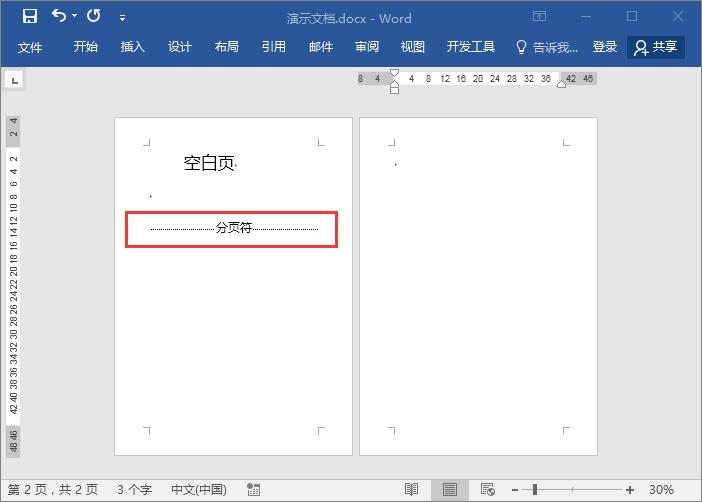Close the Word window
Image resolution: width=702 pixels, height=502 pixels.
tap(678, 17)
